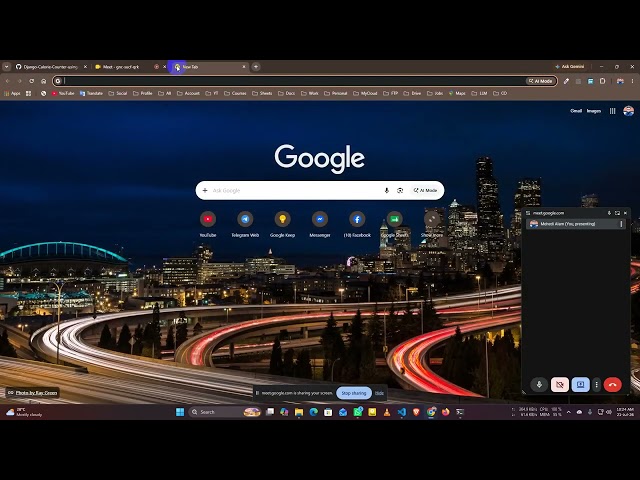End the Meet call with red hang-up button
Image resolution: width=640 pixels, height=480 pixels.
[612, 384]
